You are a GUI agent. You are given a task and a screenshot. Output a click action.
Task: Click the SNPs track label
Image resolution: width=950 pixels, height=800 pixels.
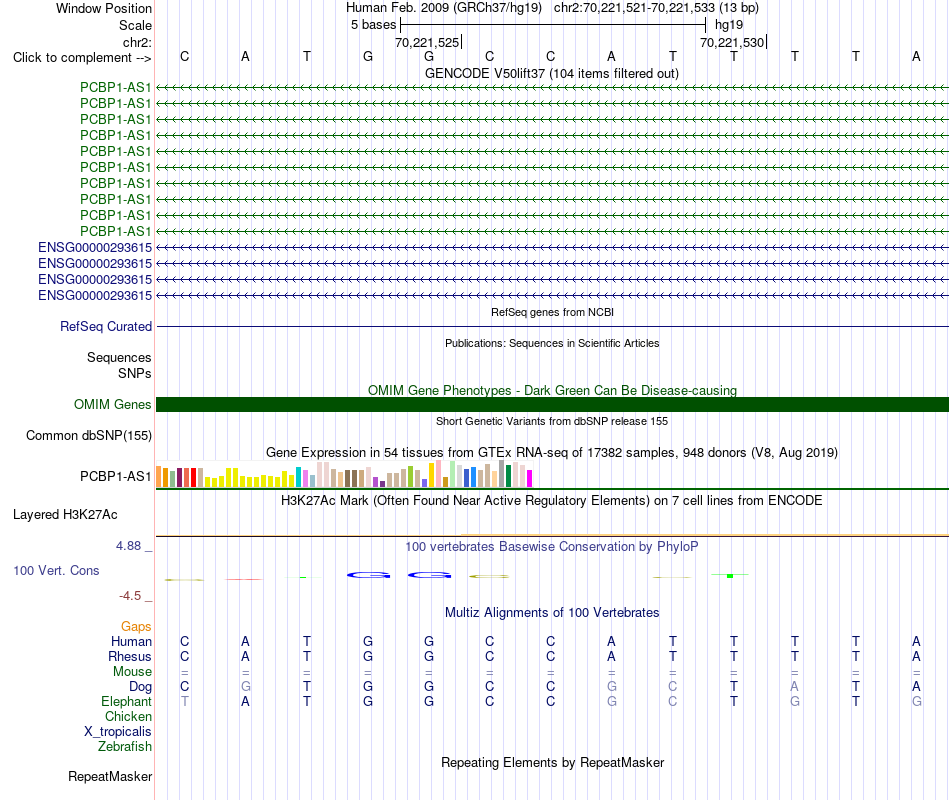click(x=135, y=373)
